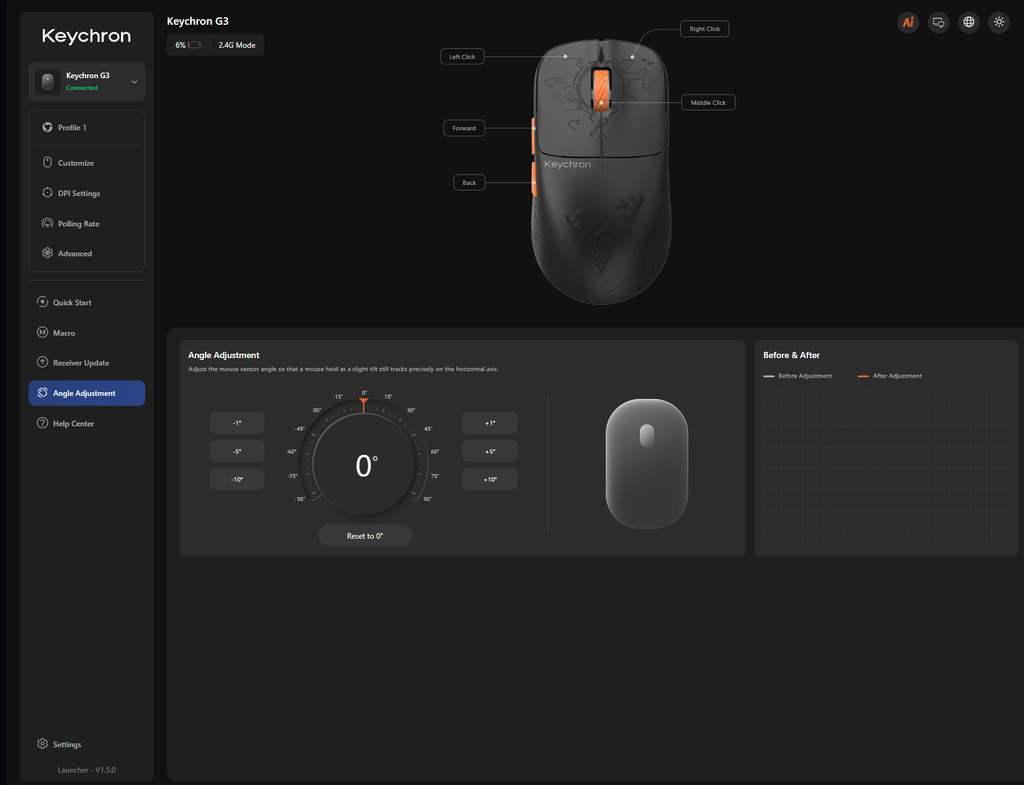Screen dimensions: 1024x785
Task: Click the 2.4G Mode indicator
Action: (x=237, y=45)
